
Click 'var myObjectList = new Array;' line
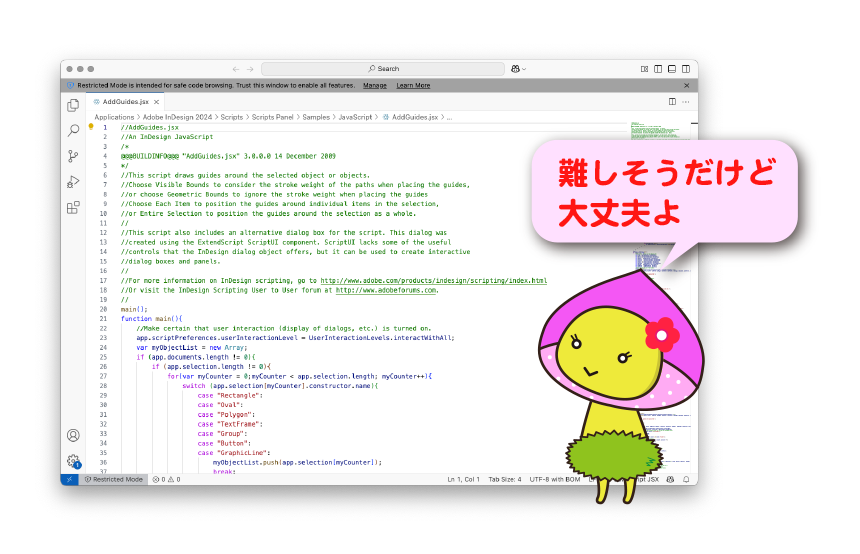coord(192,348)
